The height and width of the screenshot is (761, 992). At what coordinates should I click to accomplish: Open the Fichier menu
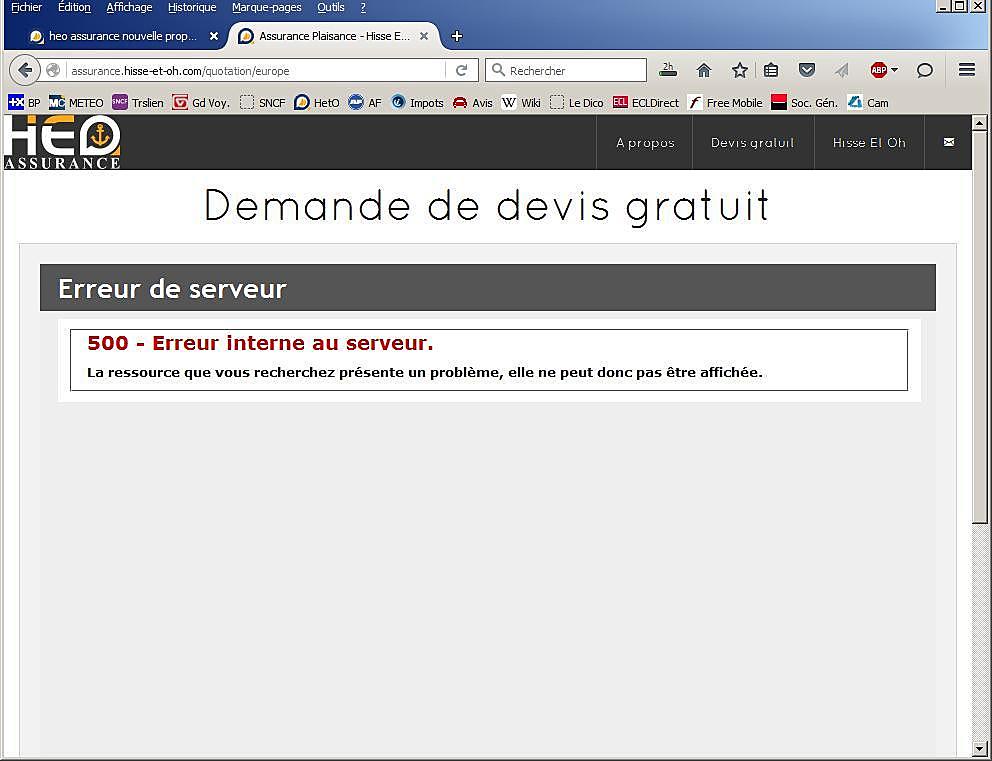(x=27, y=8)
